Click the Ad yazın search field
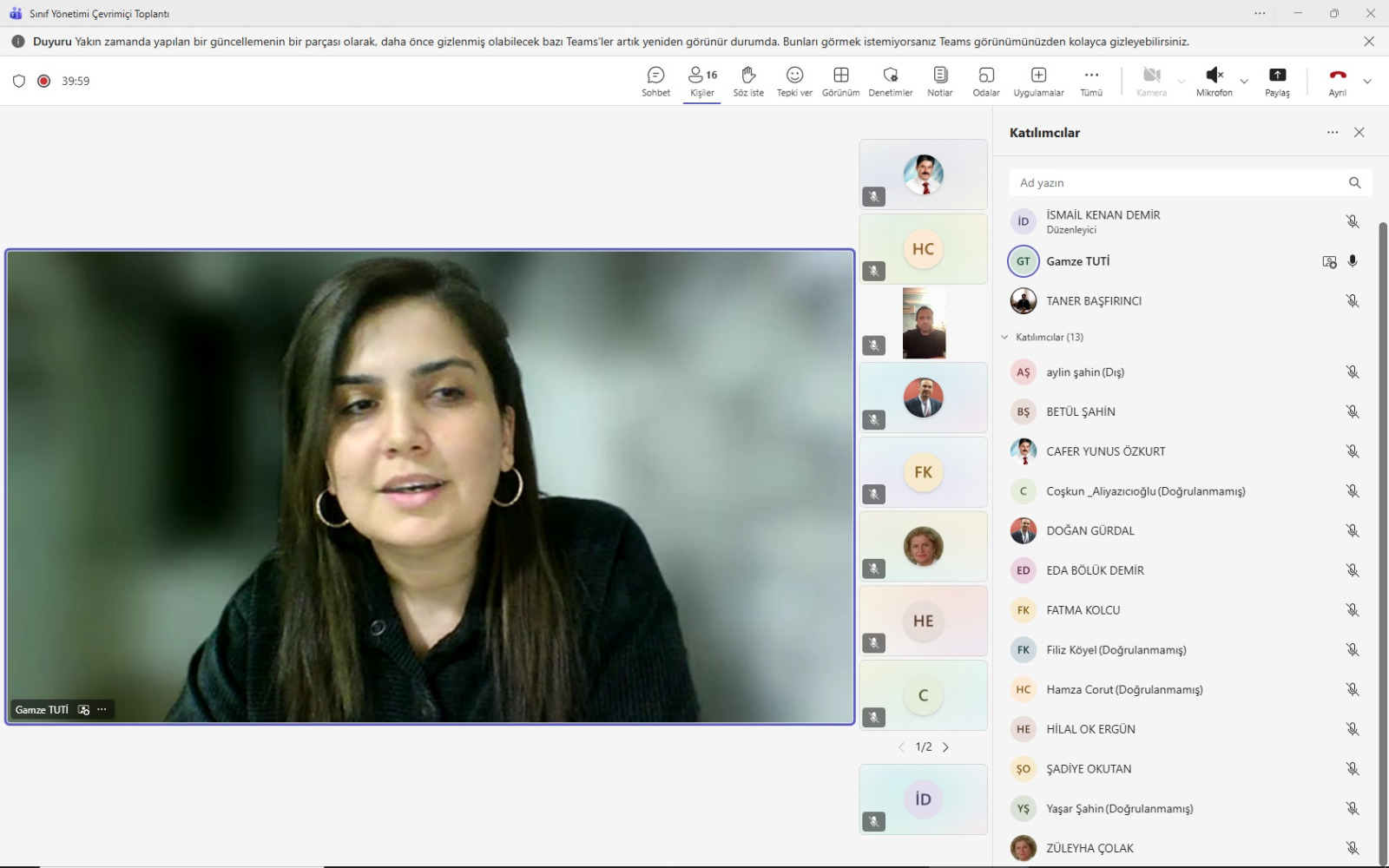The width and height of the screenshot is (1389, 868). pyautogui.click(x=1176, y=183)
